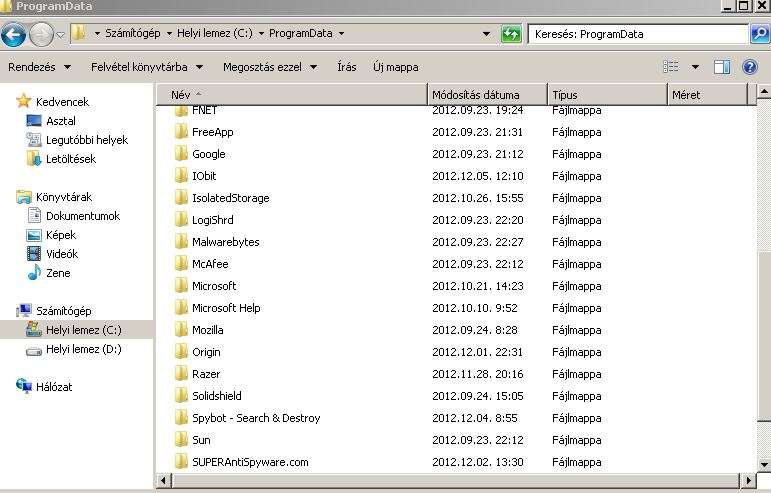This screenshot has height=493, width=771.
Task: Click Helyi lemez (C:) in the address bar
Action: [214, 33]
